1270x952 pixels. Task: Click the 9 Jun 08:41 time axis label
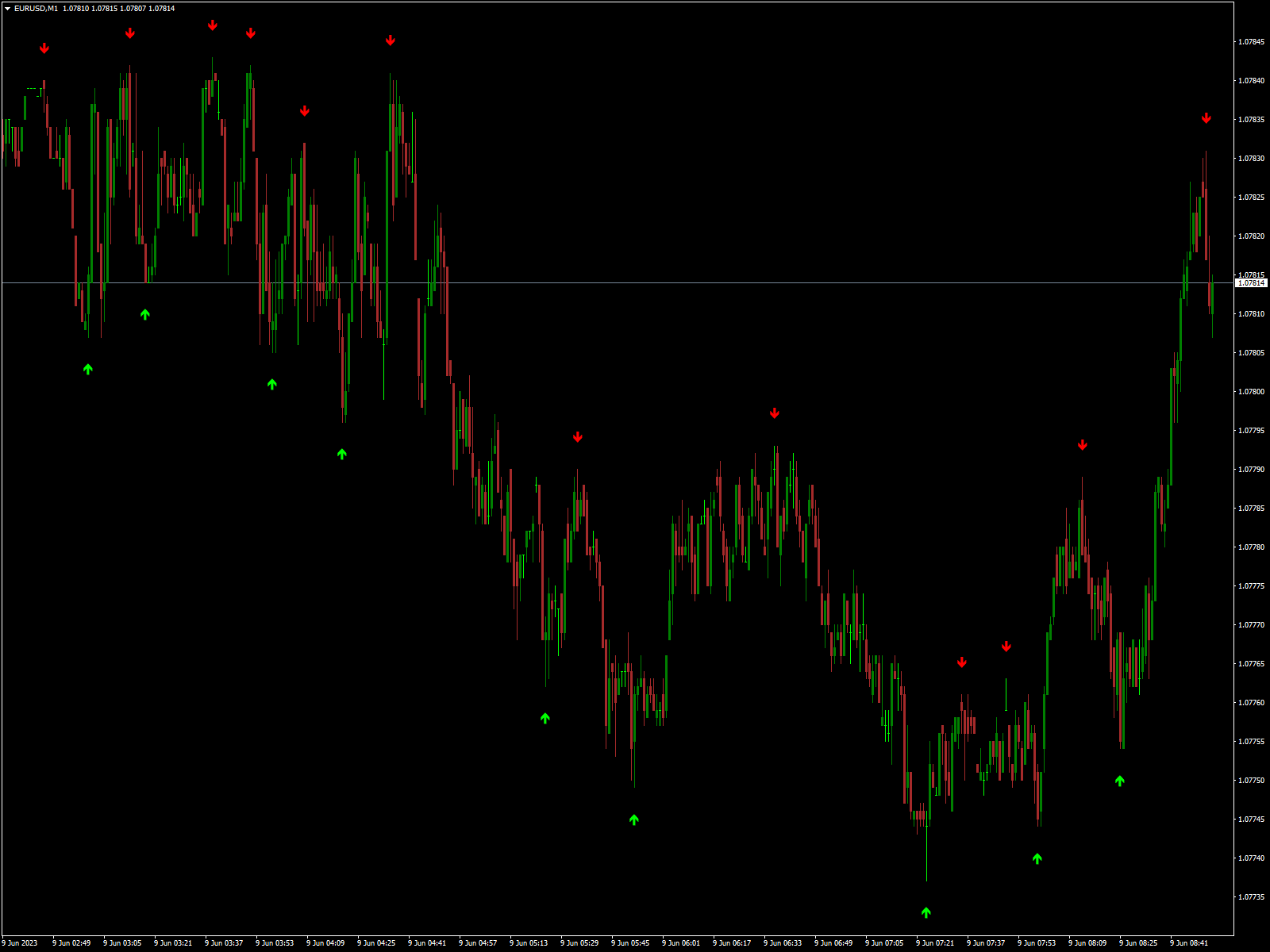pos(1189,943)
